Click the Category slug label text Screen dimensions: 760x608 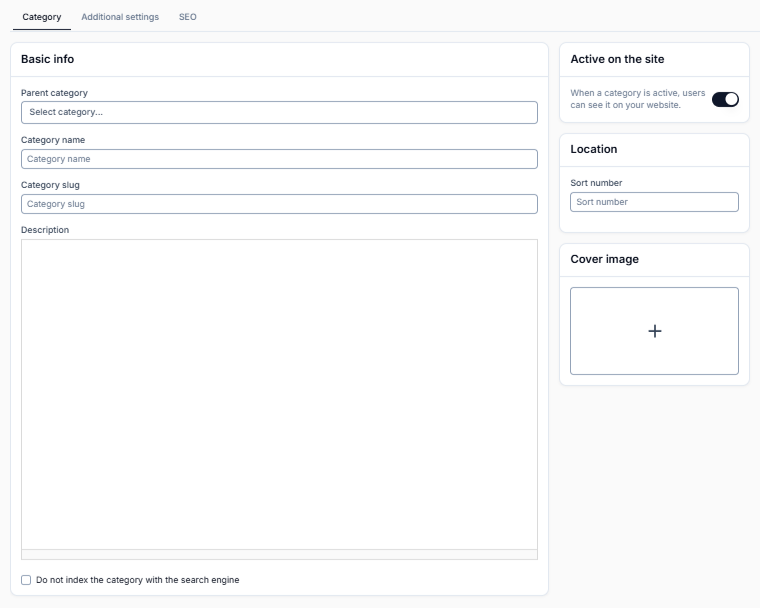coord(50,185)
